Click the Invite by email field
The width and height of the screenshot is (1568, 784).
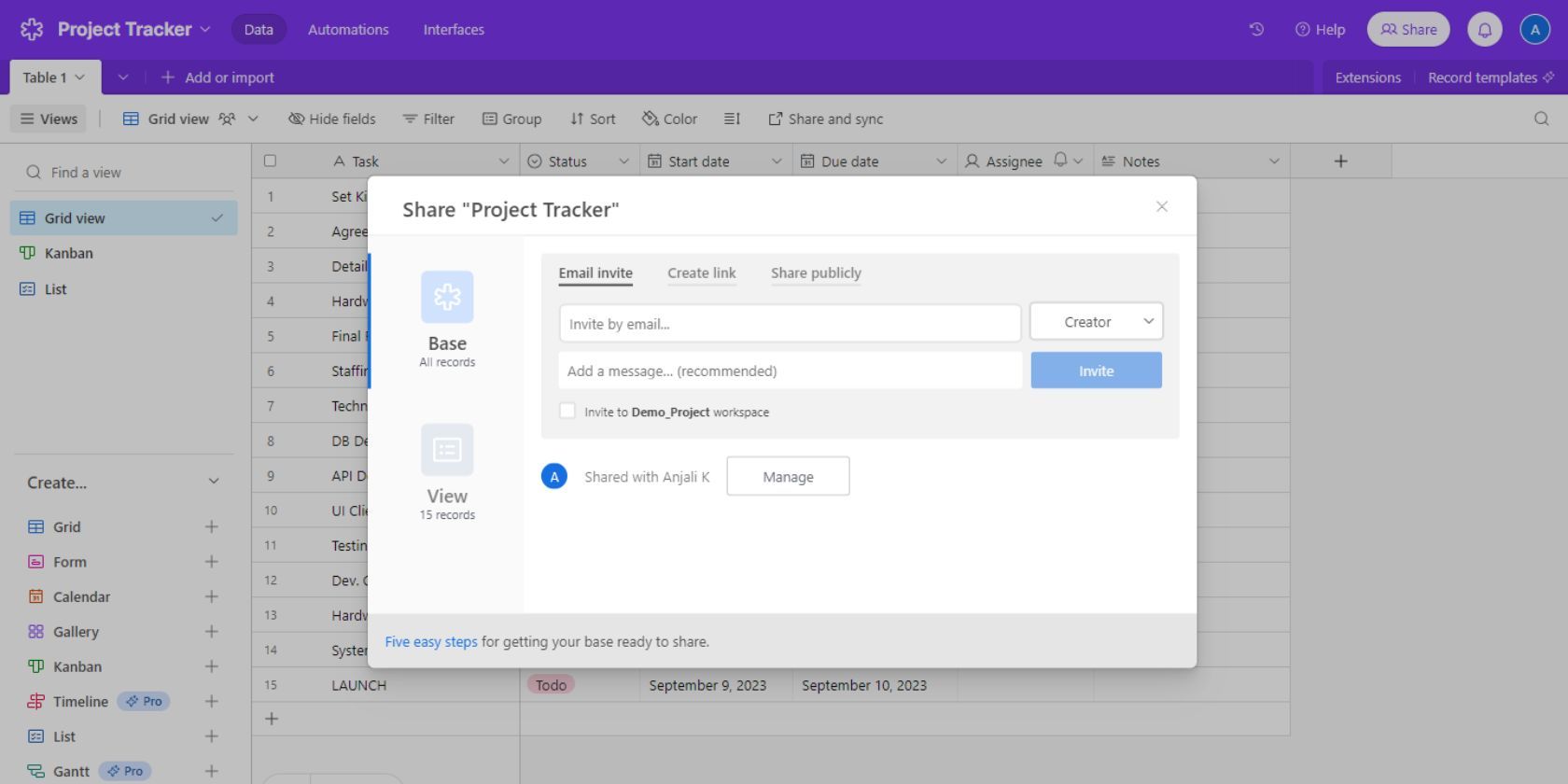789,324
